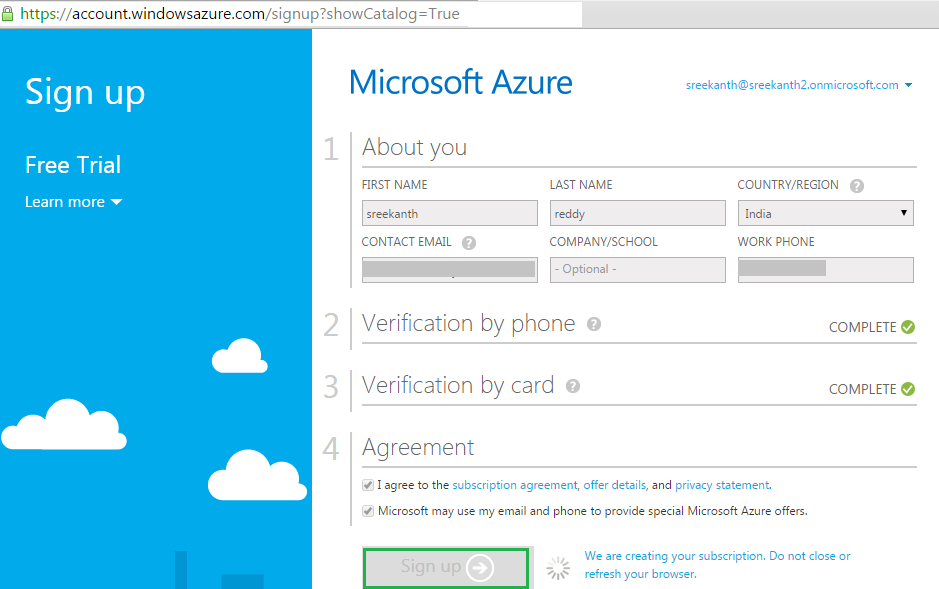
Task: Click the Last Name field containing reddy
Action: click(638, 213)
